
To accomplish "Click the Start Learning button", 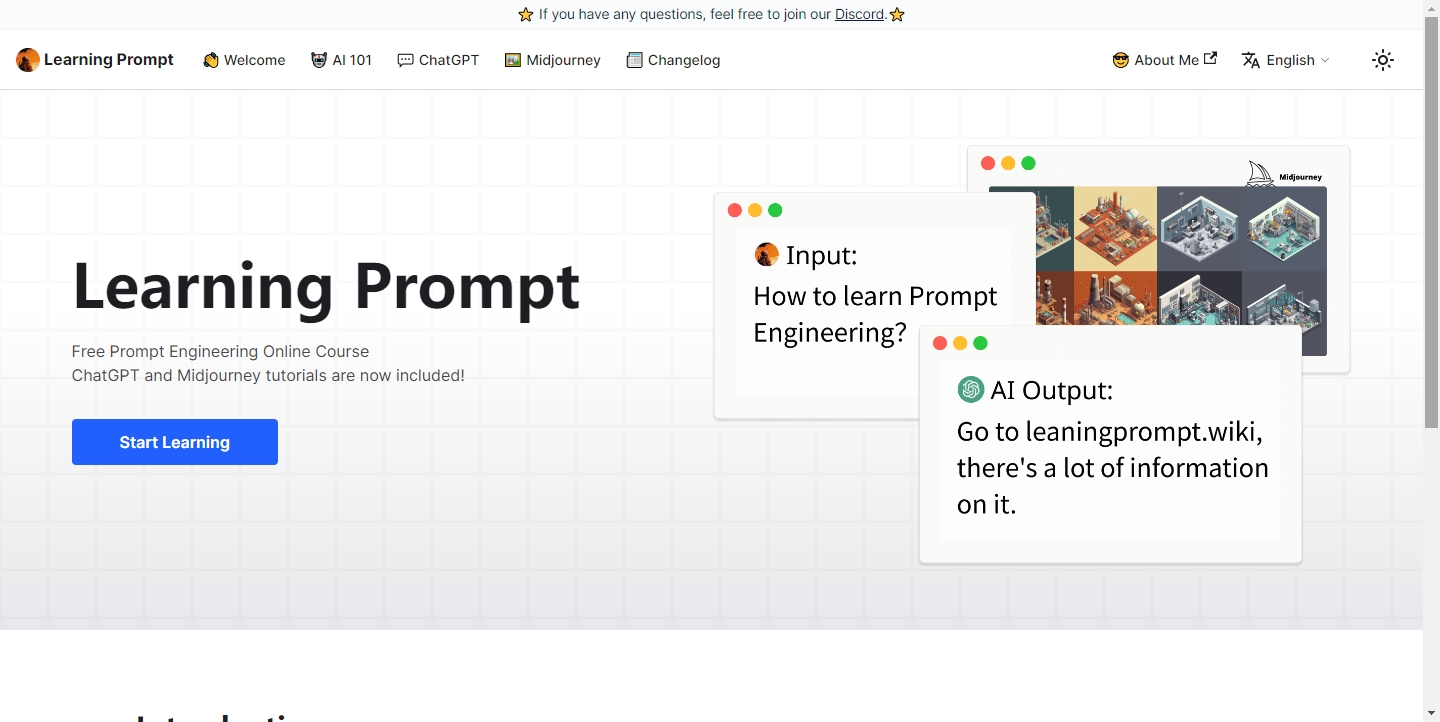I will point(175,442).
